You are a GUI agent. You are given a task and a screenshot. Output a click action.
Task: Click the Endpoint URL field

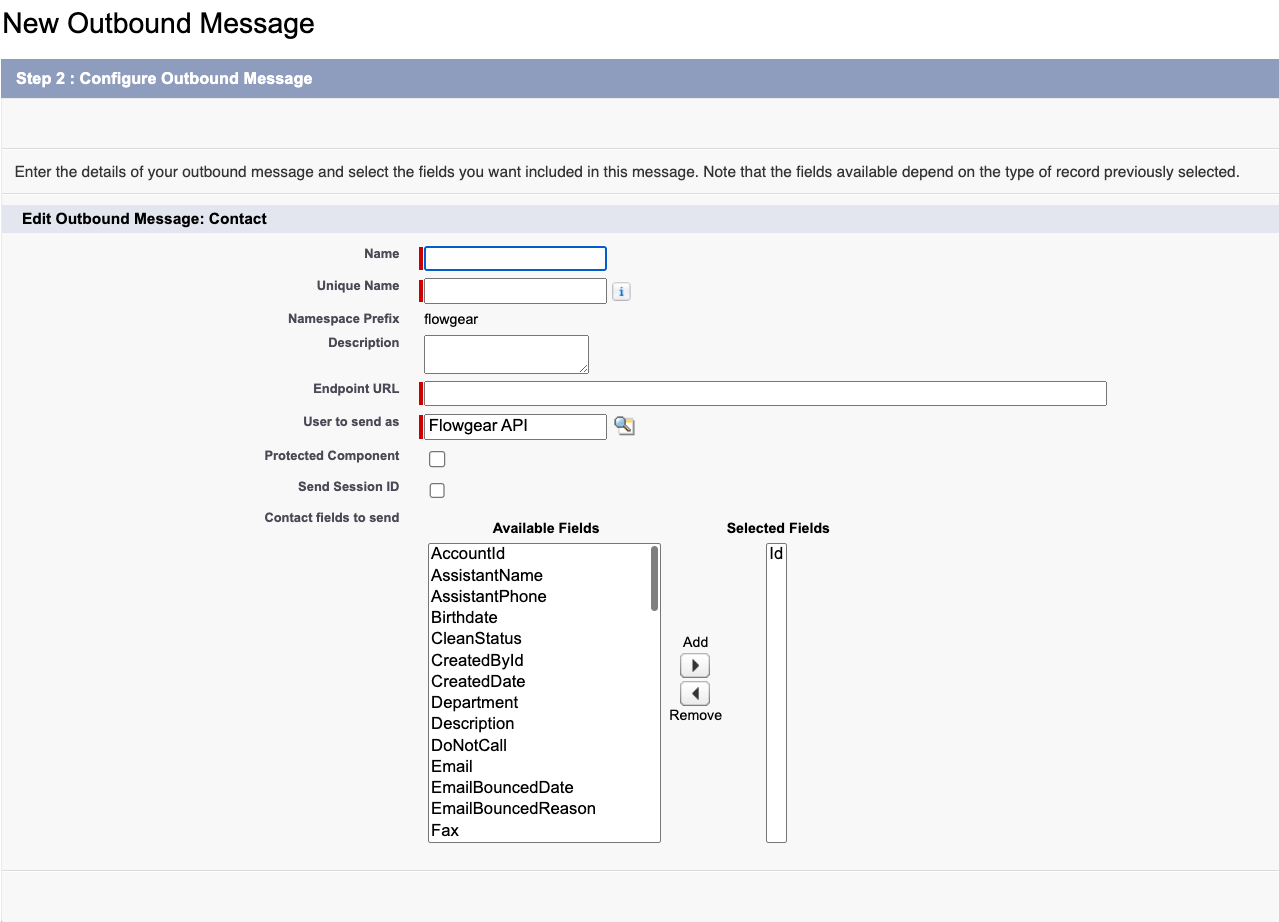tap(765, 393)
